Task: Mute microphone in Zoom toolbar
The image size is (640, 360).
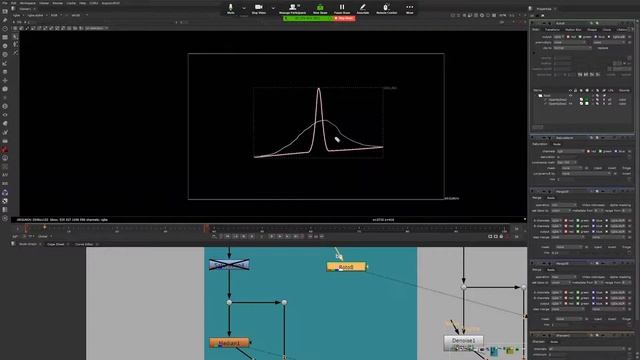Action: (x=231, y=9)
